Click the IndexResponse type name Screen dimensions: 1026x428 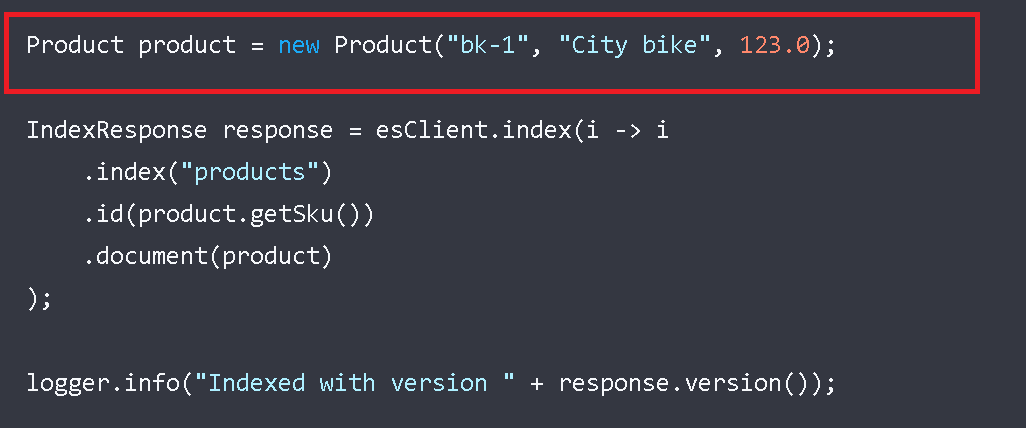click(x=117, y=131)
